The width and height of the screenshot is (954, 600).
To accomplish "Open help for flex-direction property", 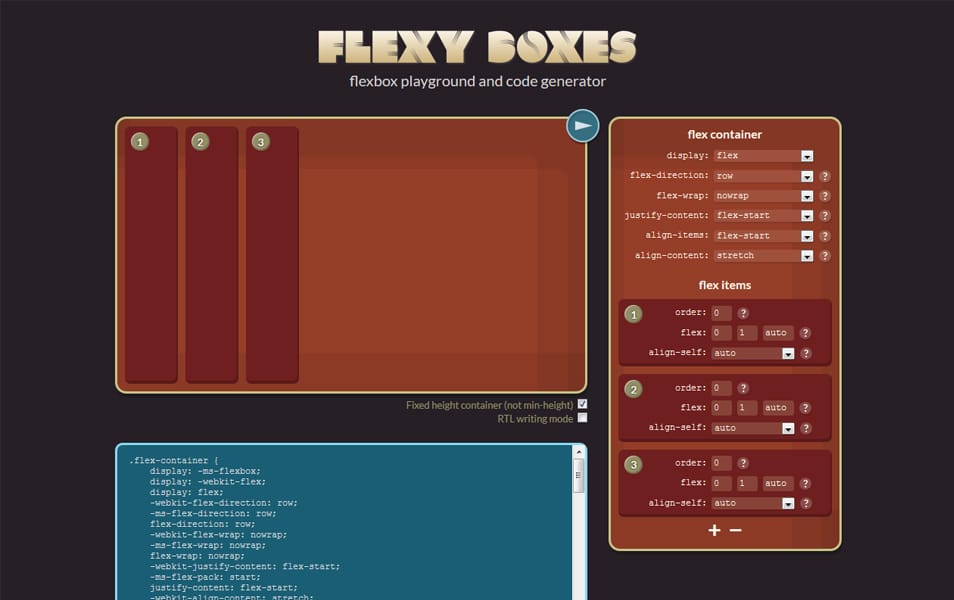I will (823, 175).
